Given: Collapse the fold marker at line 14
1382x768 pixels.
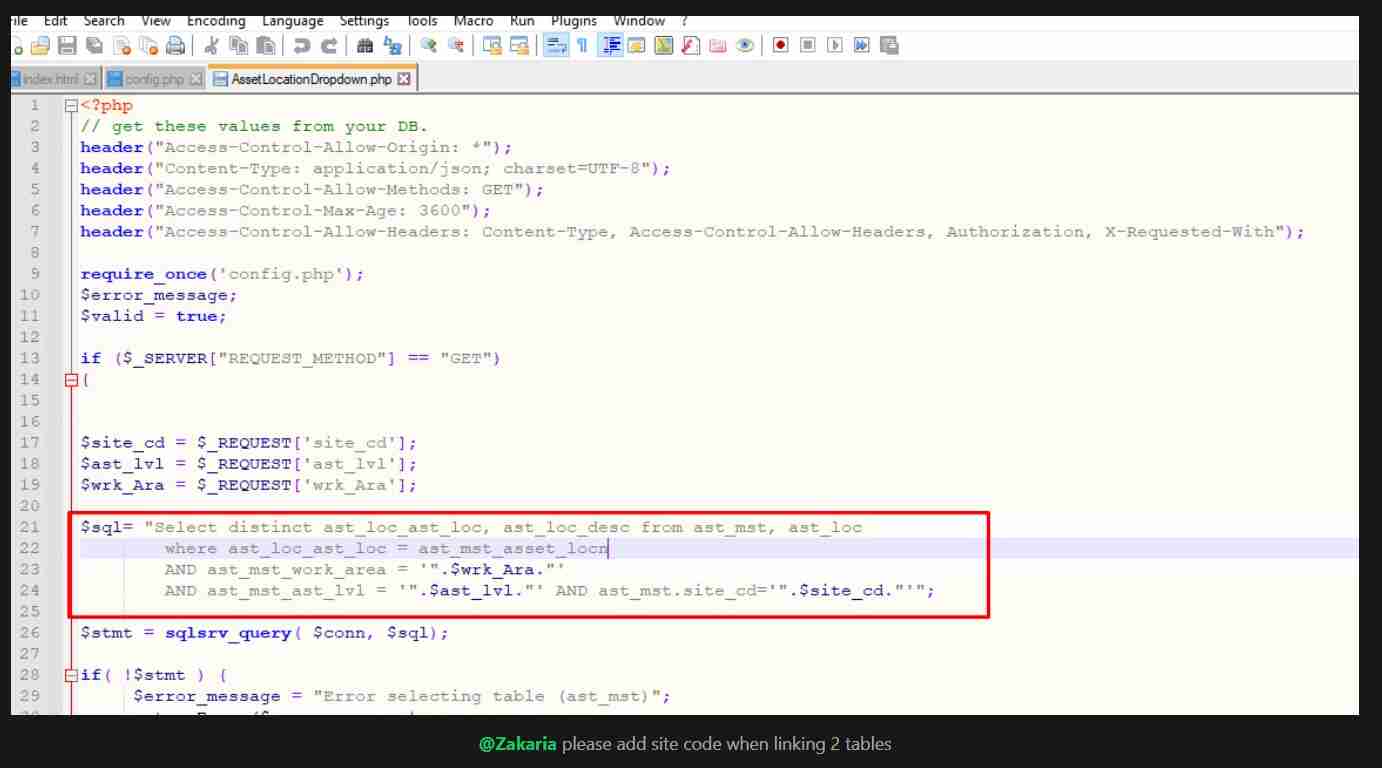Looking at the screenshot, I should click(71, 380).
